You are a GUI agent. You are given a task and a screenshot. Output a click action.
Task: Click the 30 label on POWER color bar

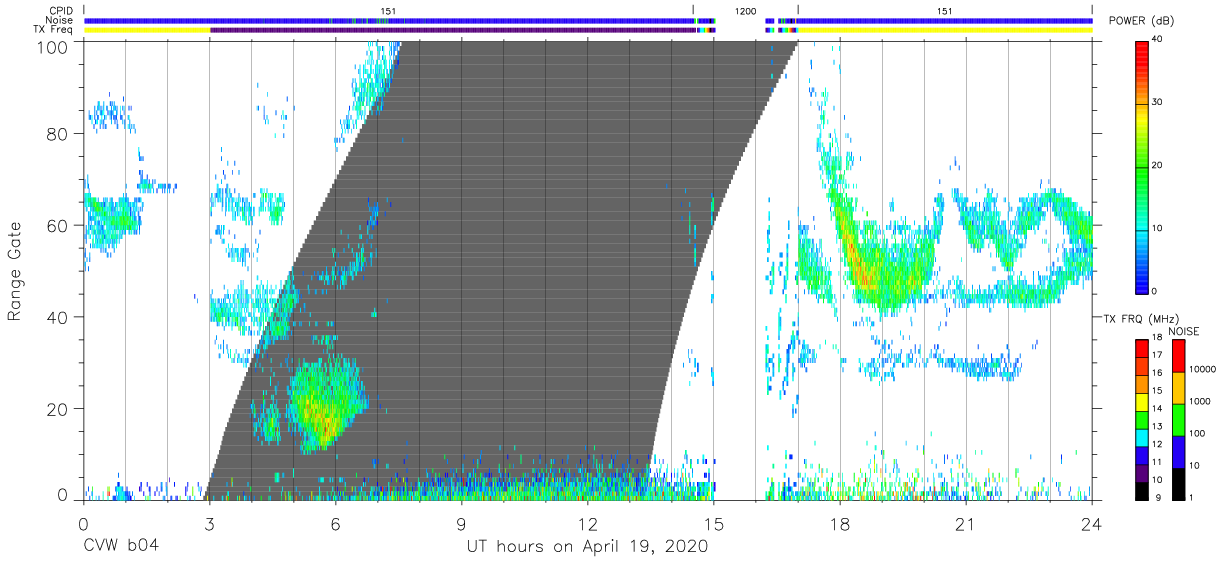click(1159, 102)
